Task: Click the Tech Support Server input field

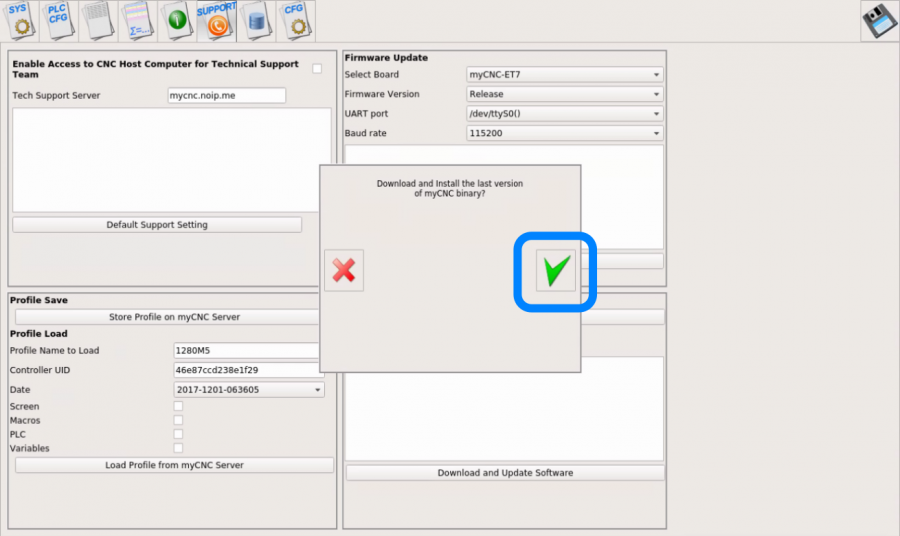Action: pyautogui.click(x=226, y=96)
